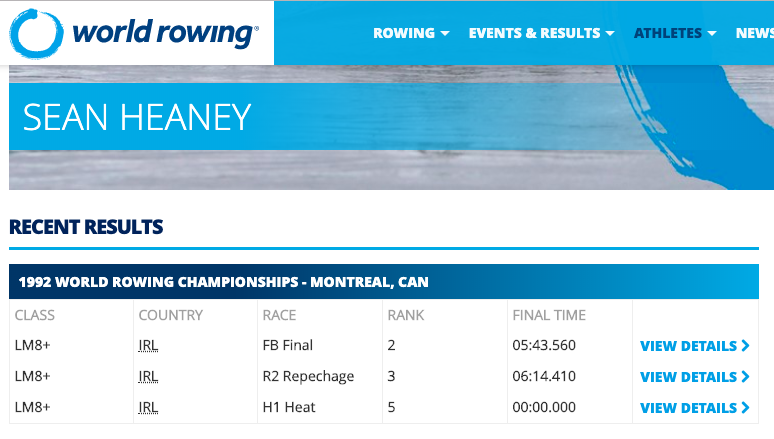
Task: Expand the Athletes menu dropdown arrow
Action: coord(712,34)
